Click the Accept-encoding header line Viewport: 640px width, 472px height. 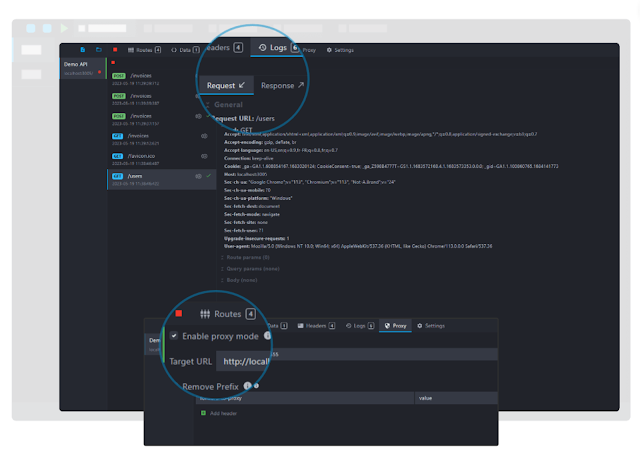tap(260, 142)
